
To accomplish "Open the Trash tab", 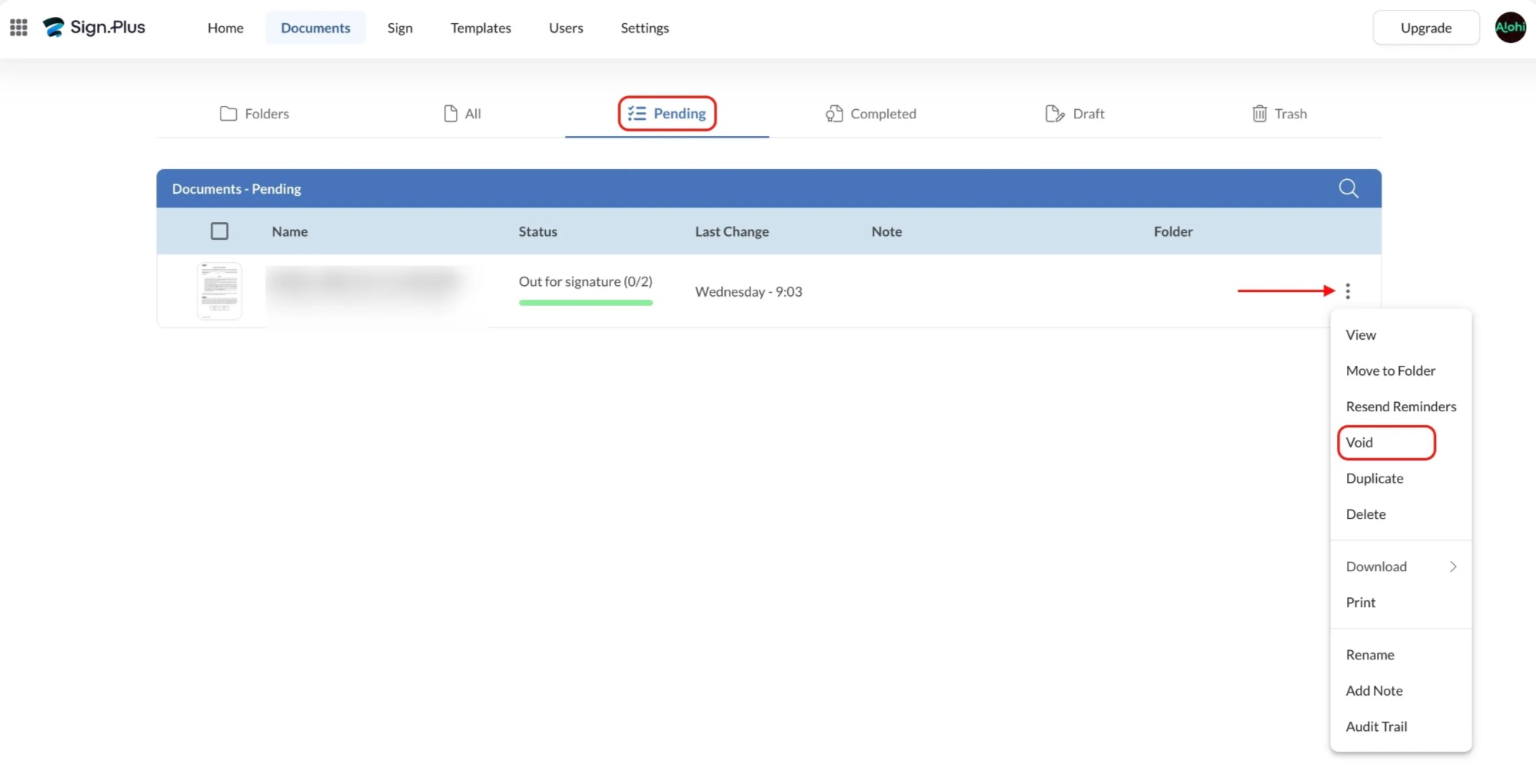I will tap(1279, 114).
